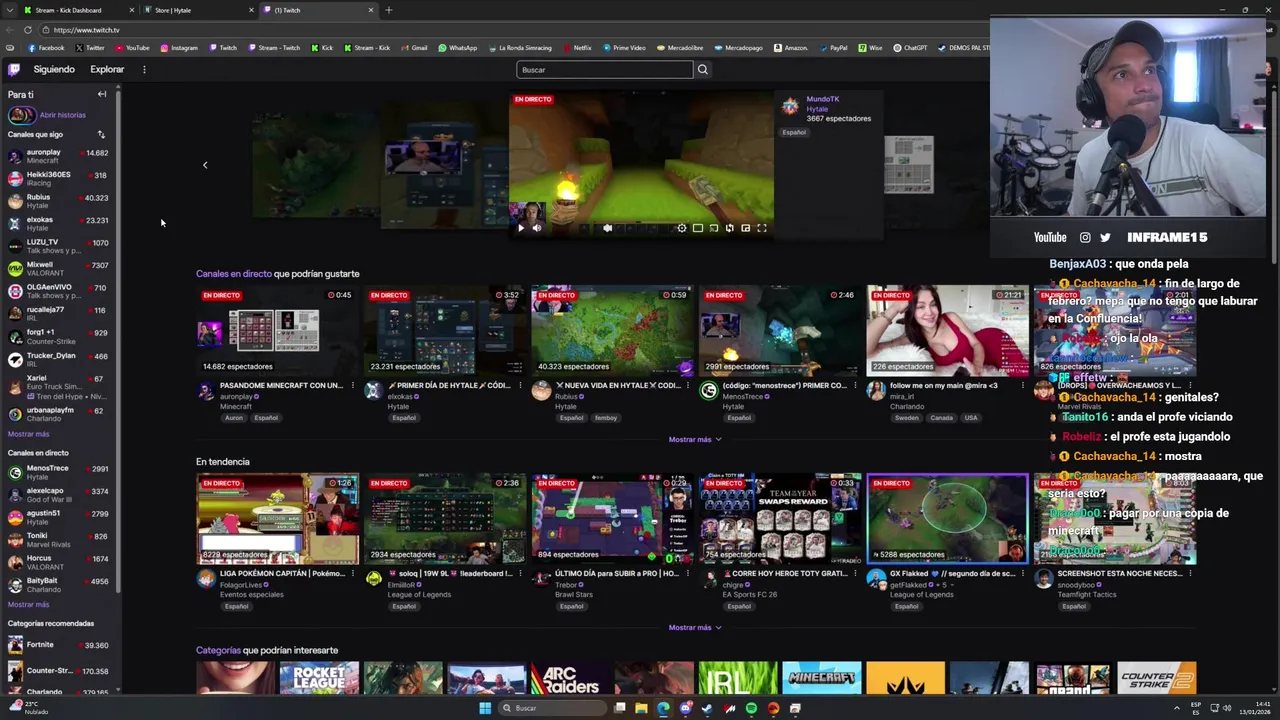Open options for MenosTrece stream card
Image resolution: width=1280 pixels, height=720 pixels.
tap(855, 385)
